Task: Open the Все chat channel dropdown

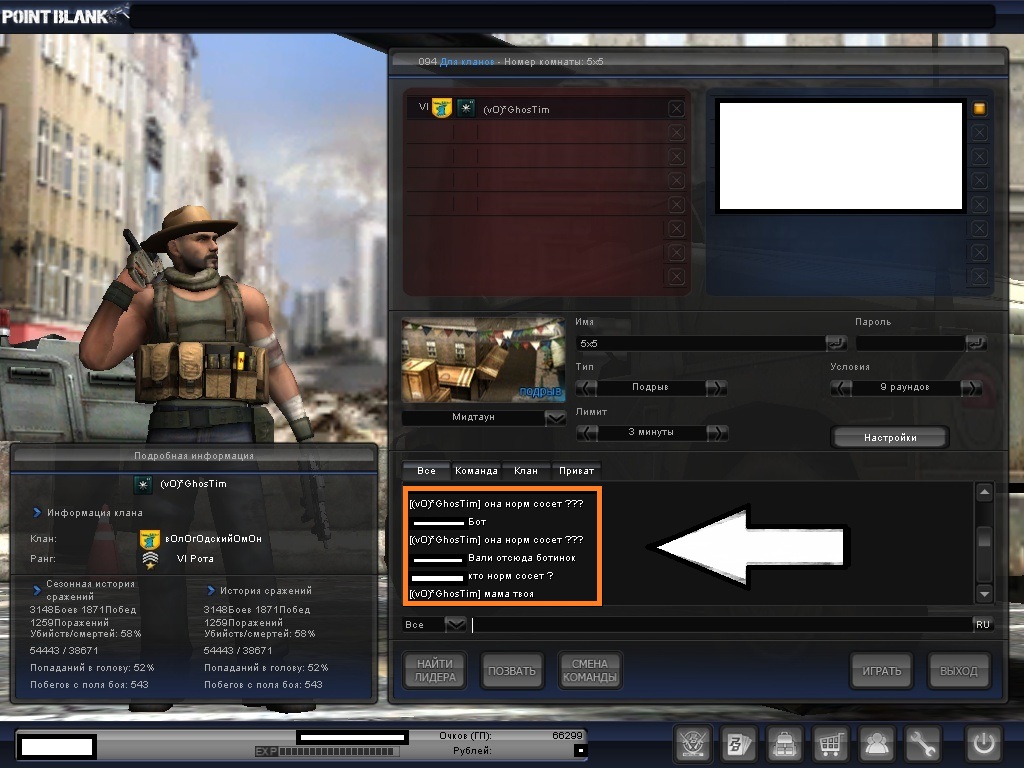Action: [x=455, y=624]
